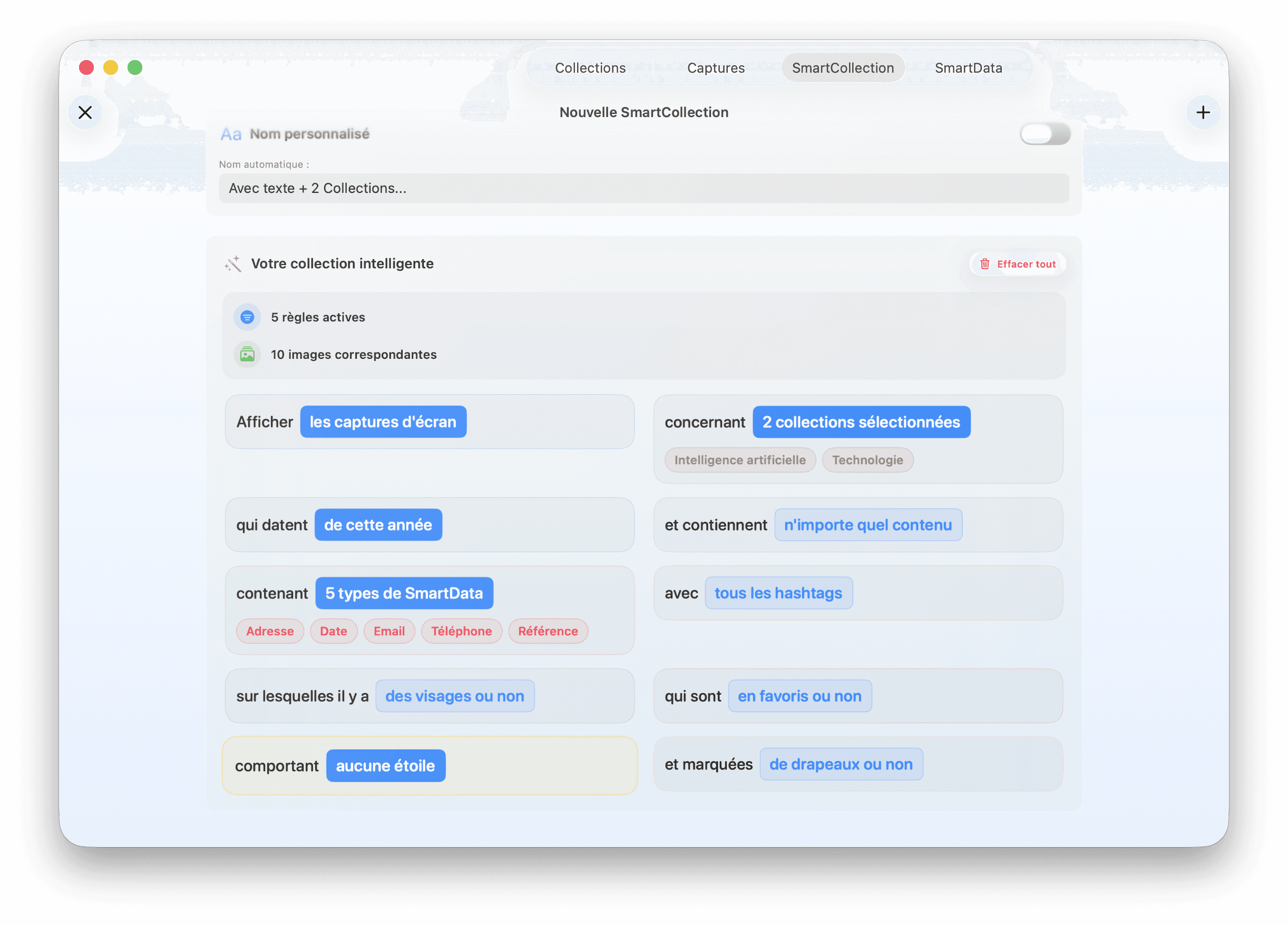Click the Nom automatique text field
Image resolution: width=1288 pixels, height=925 pixels.
coord(643,189)
